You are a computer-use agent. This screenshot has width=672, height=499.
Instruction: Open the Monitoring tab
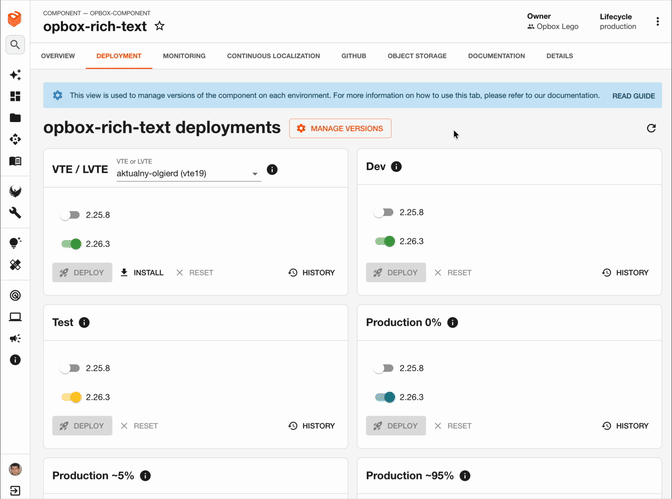coord(184,56)
